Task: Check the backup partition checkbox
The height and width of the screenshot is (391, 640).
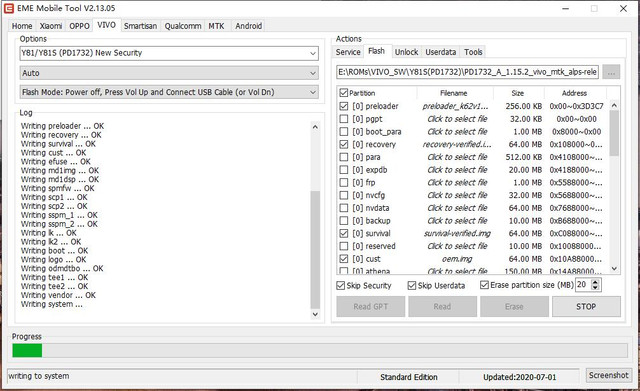Action: click(344, 220)
